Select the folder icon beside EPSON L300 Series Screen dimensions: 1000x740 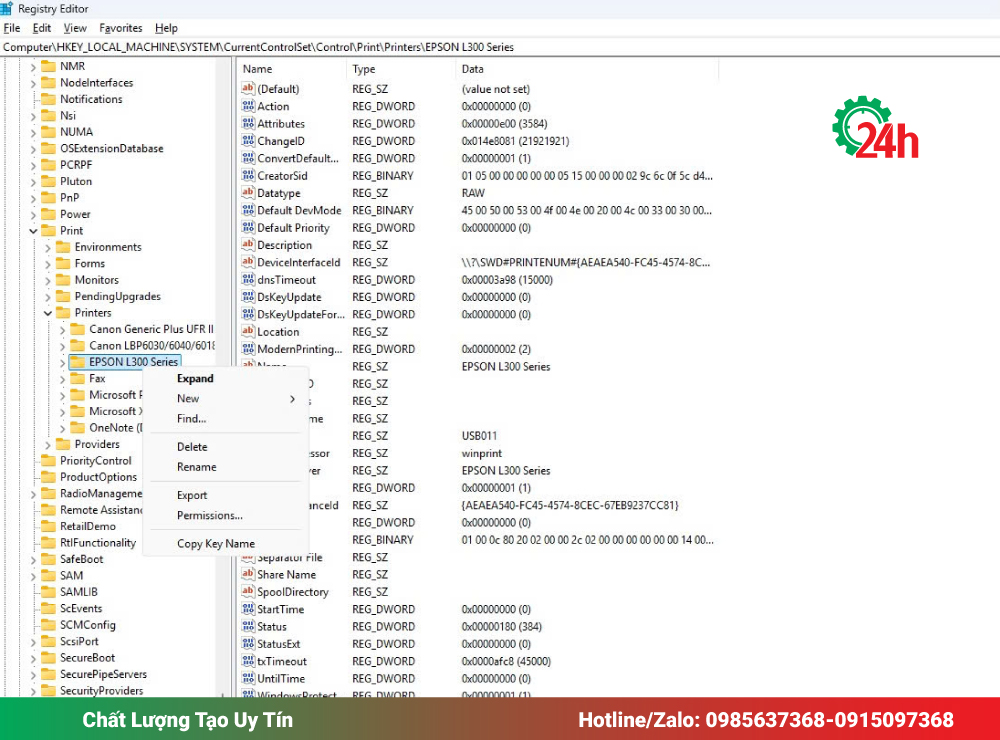(78, 362)
